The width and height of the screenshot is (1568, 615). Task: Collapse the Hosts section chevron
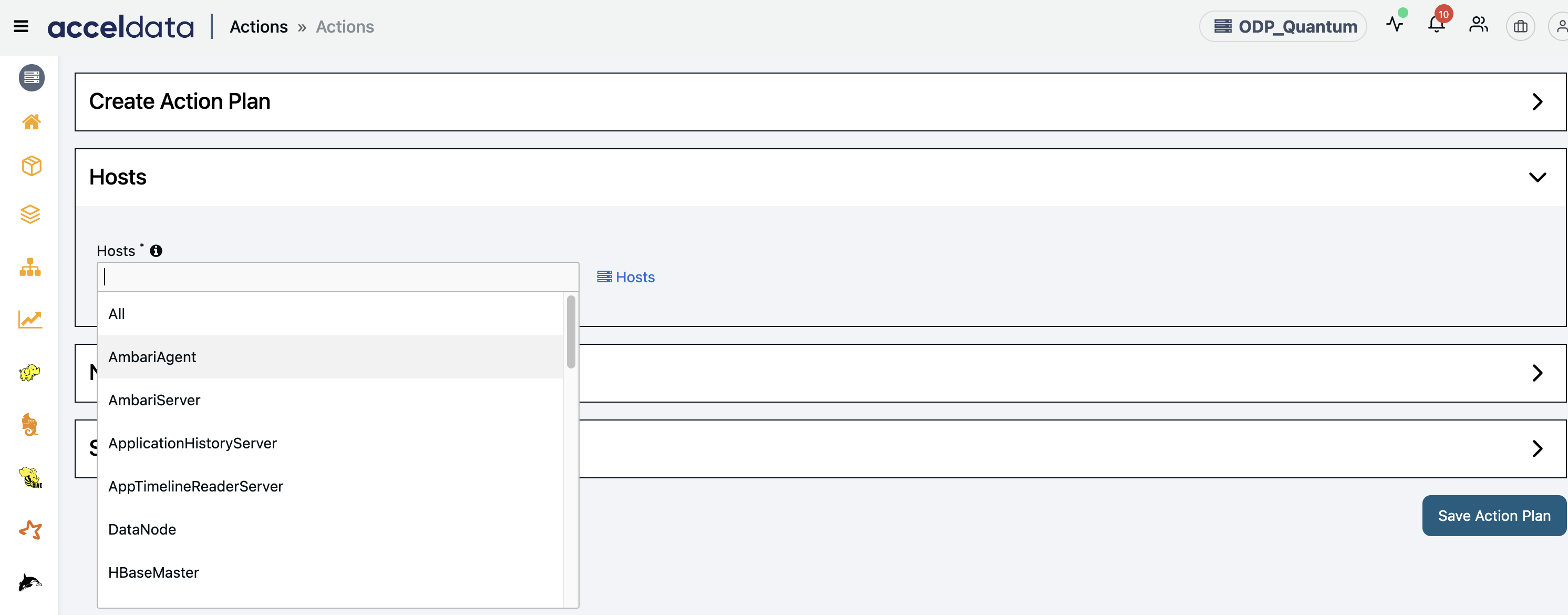coord(1537,177)
